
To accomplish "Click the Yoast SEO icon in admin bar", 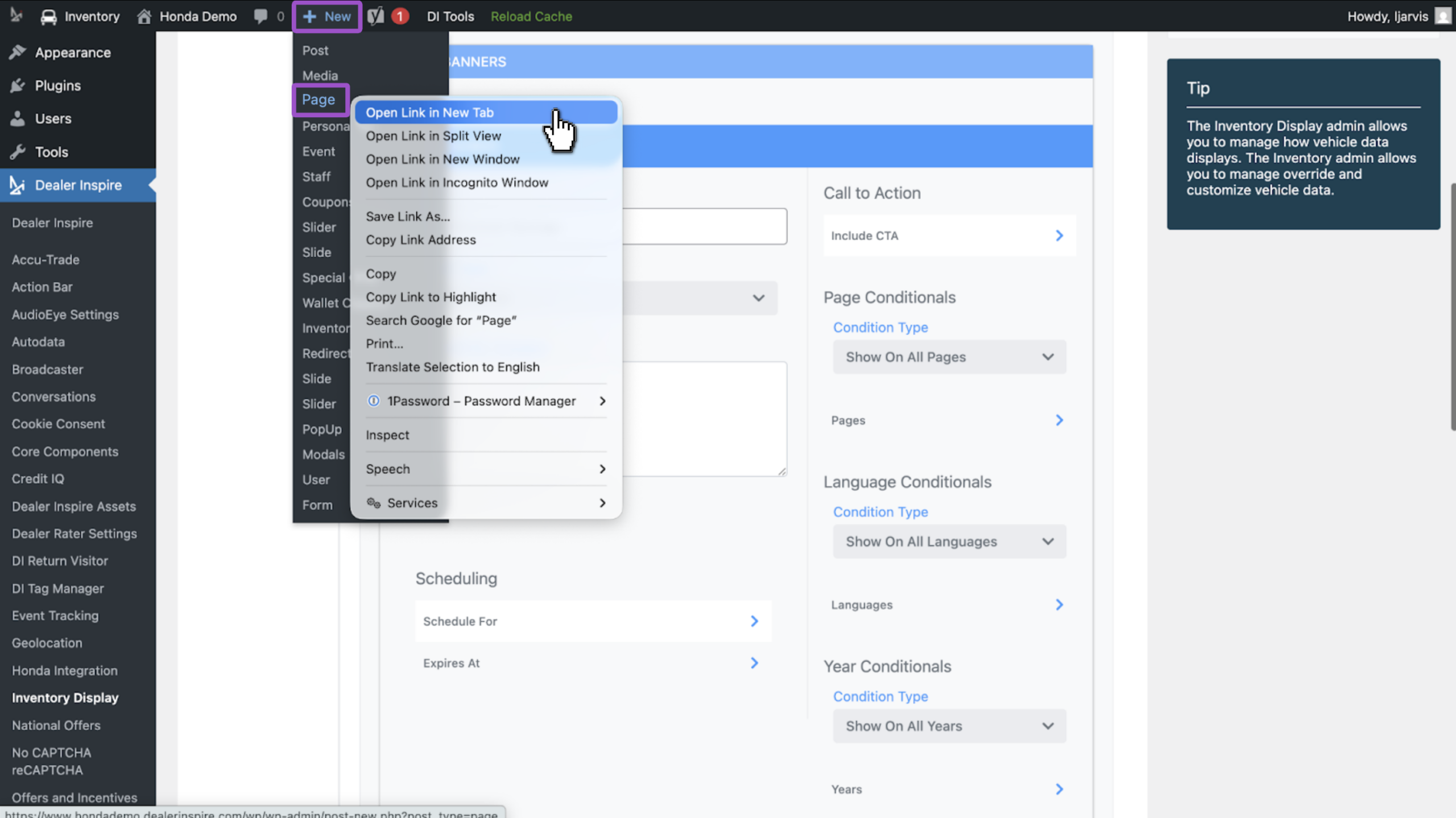I will (375, 16).
